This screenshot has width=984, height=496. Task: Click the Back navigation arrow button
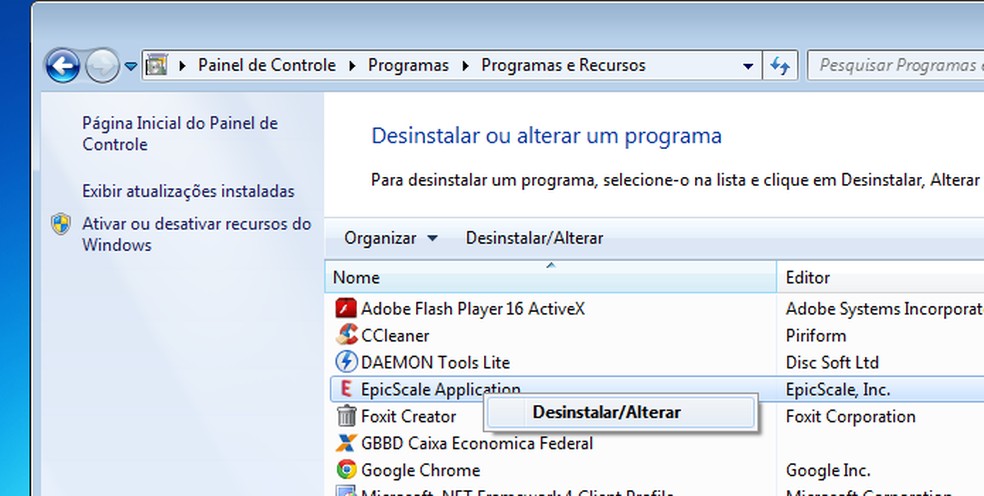(63, 65)
